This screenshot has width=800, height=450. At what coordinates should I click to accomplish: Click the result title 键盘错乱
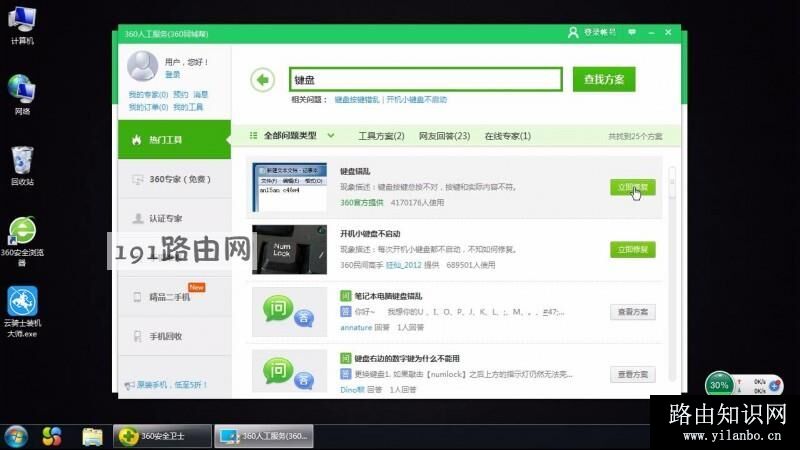coord(355,171)
